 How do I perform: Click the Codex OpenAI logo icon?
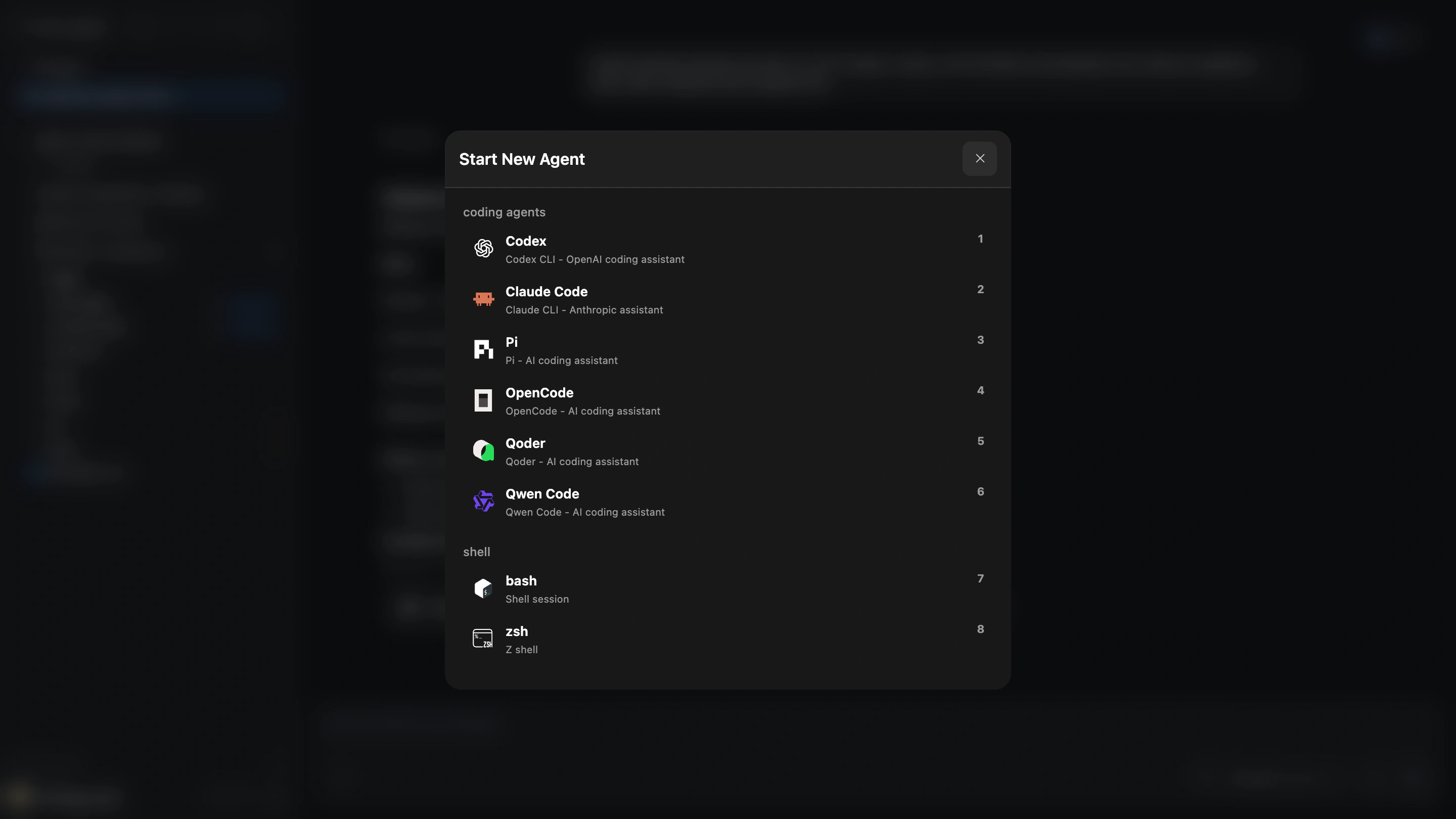483,248
